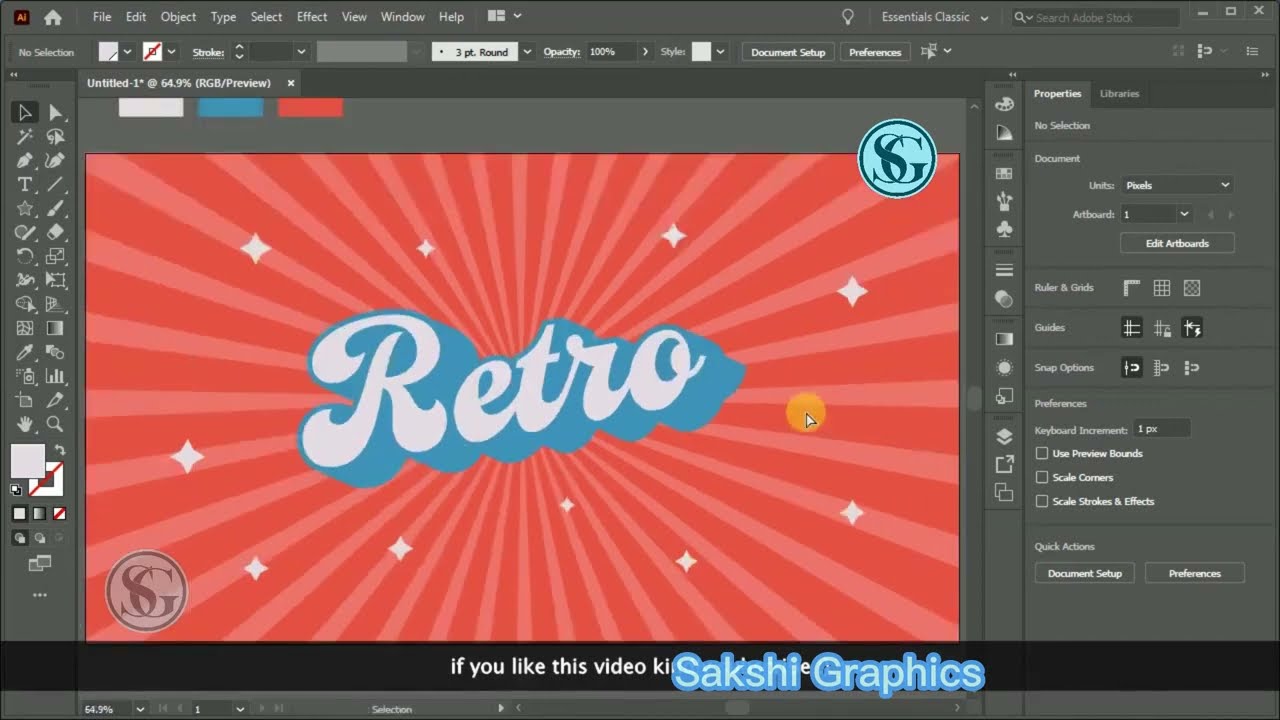The height and width of the screenshot is (720, 1280).
Task: Choose the Eyedropper tool
Action: point(25,353)
